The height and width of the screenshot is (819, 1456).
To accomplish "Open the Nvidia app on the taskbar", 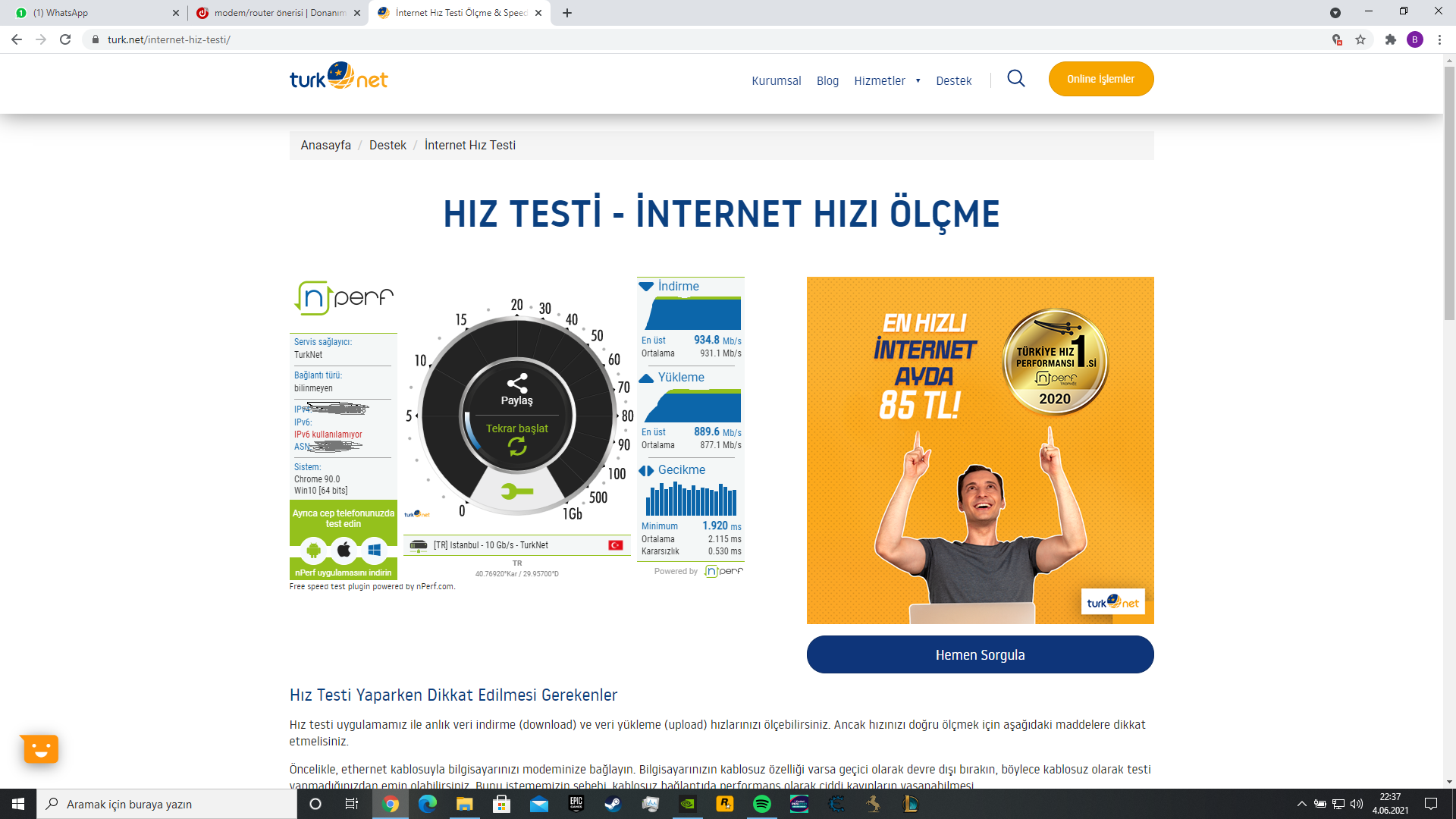I will click(x=688, y=804).
